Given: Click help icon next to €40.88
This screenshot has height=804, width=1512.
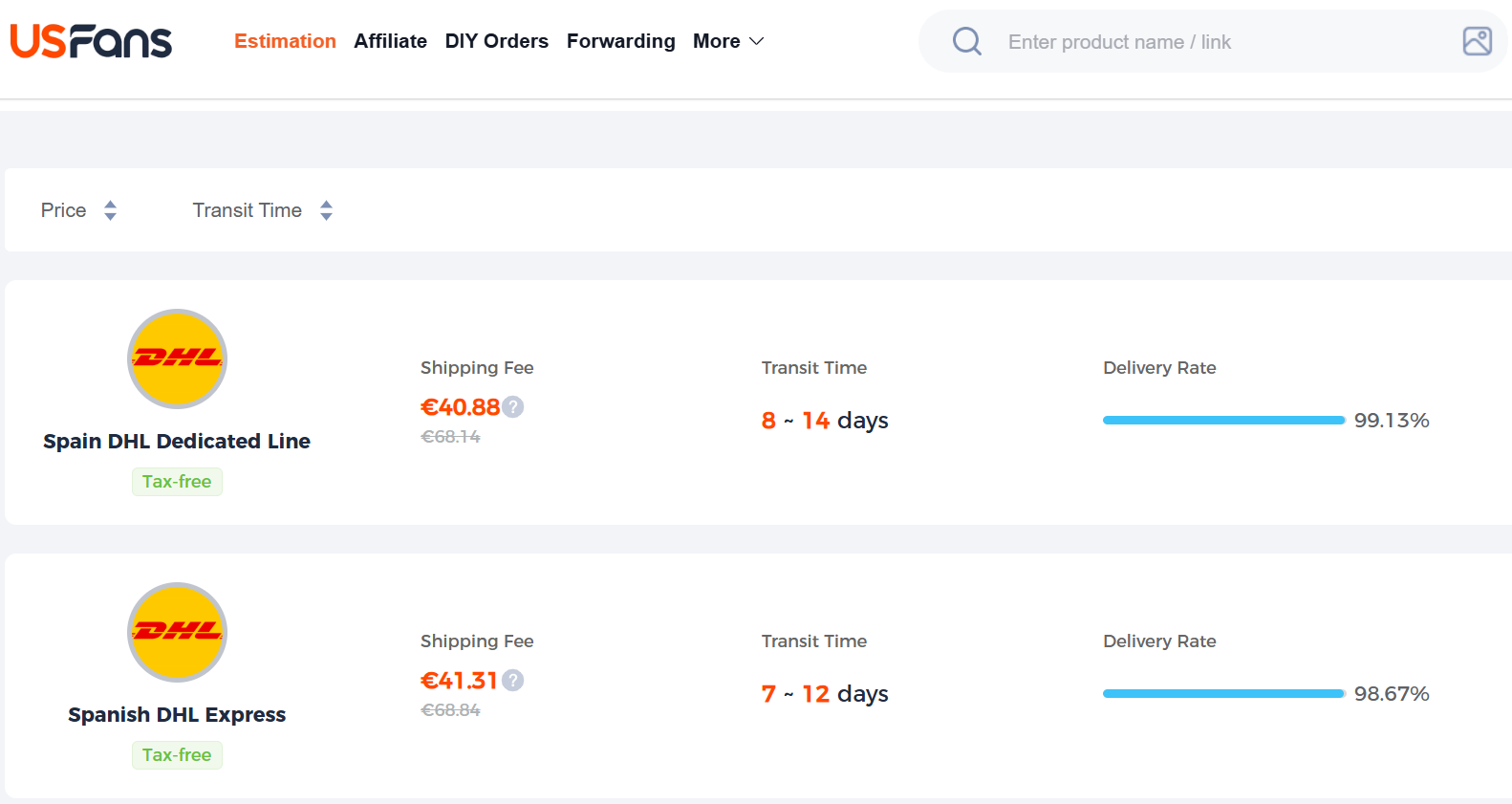Looking at the screenshot, I should coord(513,407).
